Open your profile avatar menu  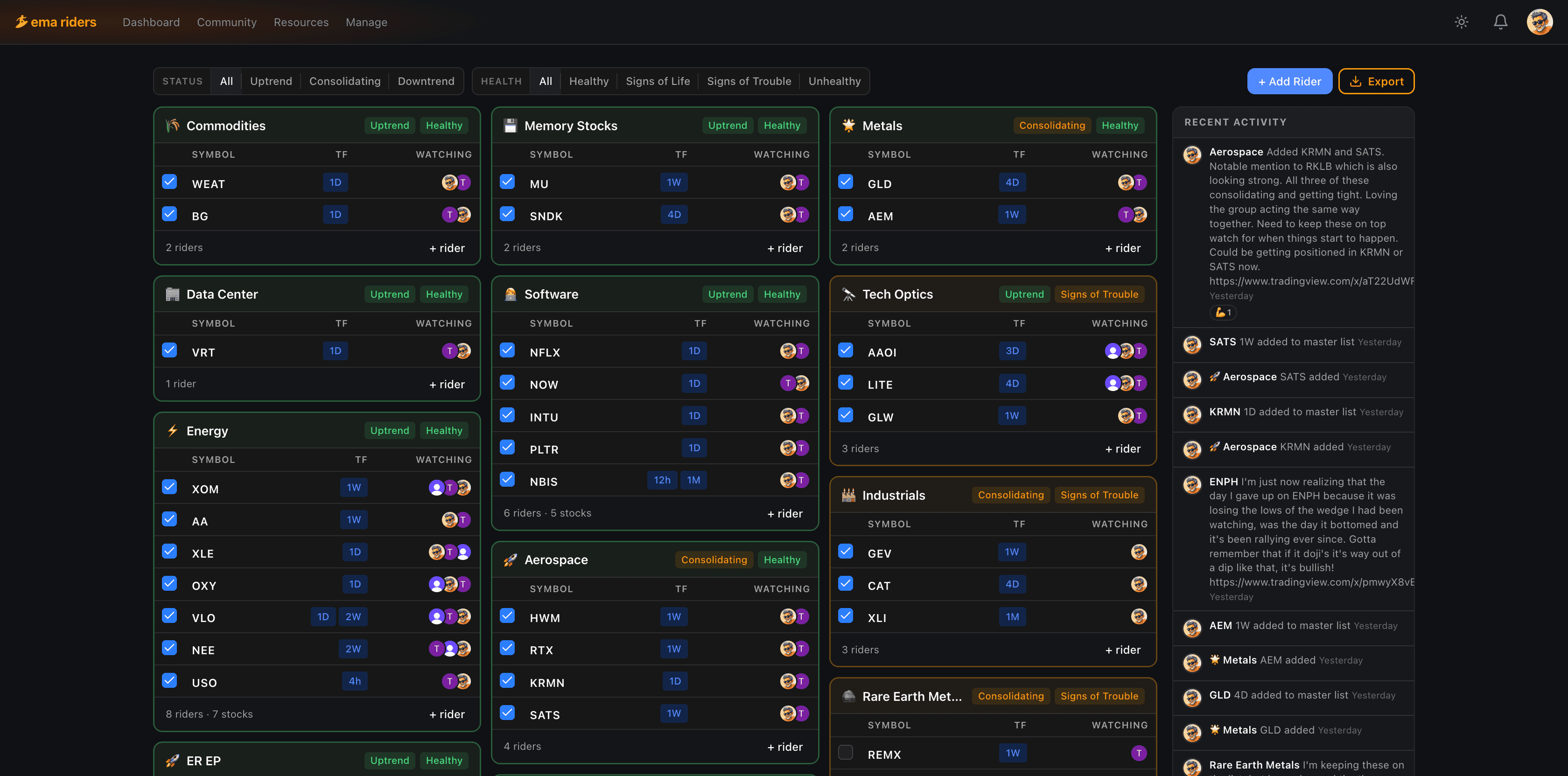point(1540,22)
